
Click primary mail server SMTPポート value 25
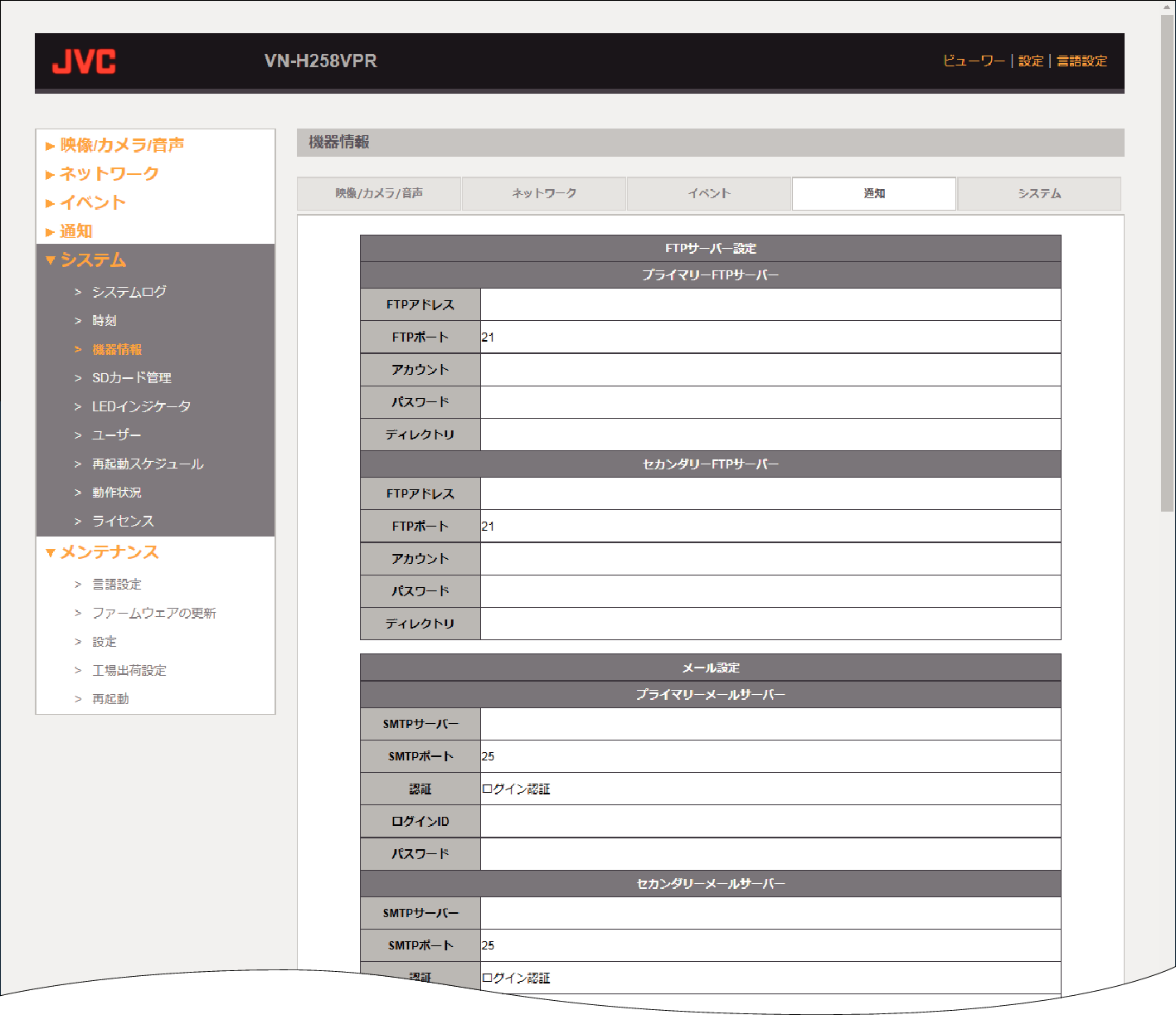(x=488, y=756)
